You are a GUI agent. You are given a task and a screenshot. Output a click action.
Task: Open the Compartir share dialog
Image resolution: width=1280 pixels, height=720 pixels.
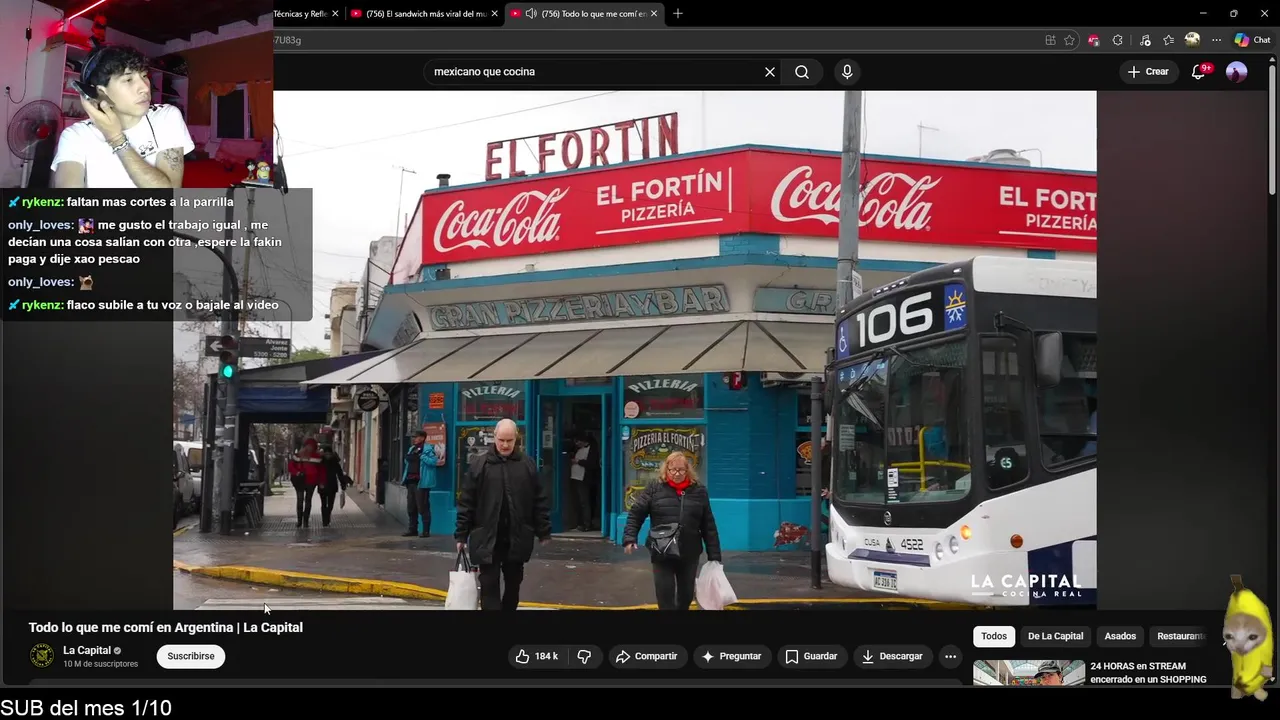point(647,656)
